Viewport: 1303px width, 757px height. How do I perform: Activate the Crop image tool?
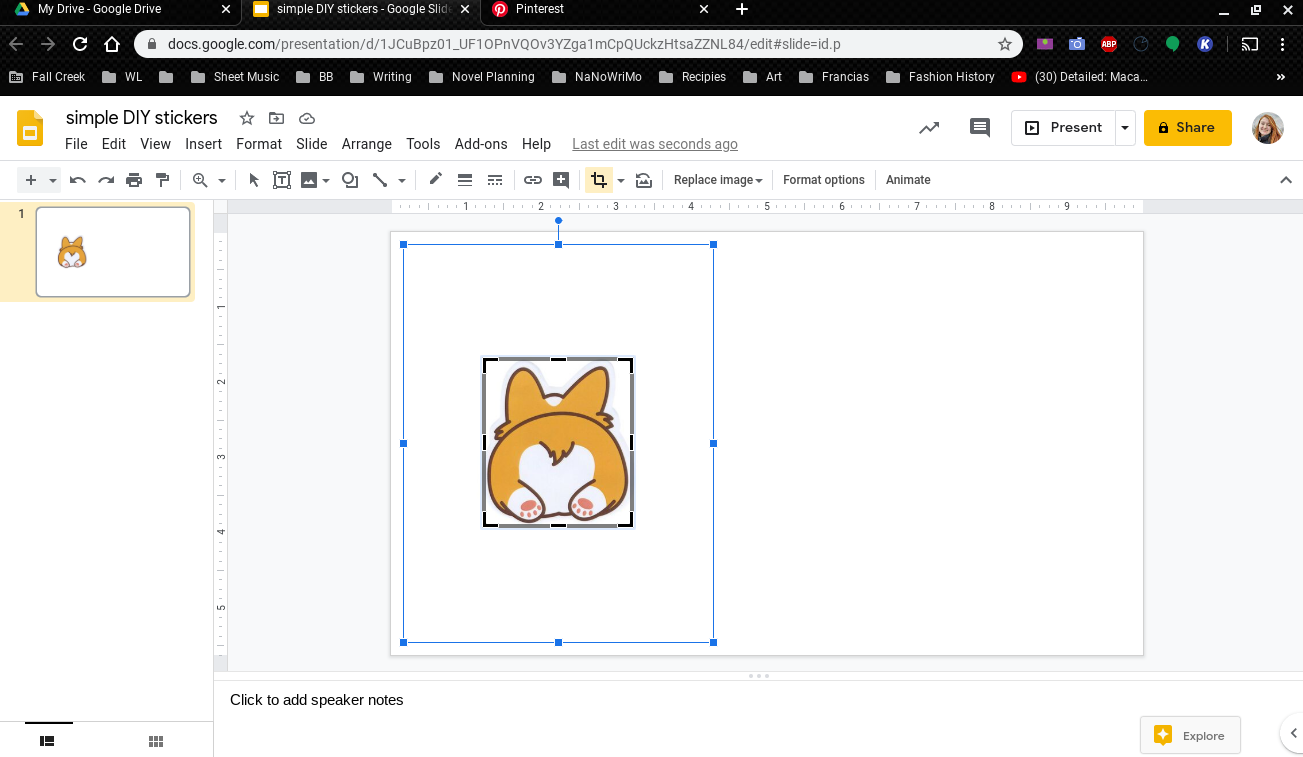pos(598,180)
